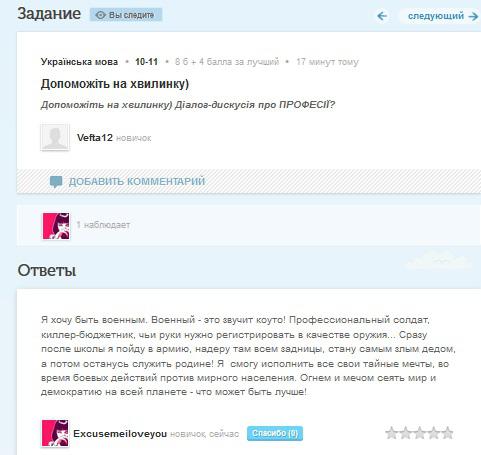Toggle the 'Вы следите' follow button
The image size is (481, 455).
tap(126, 15)
